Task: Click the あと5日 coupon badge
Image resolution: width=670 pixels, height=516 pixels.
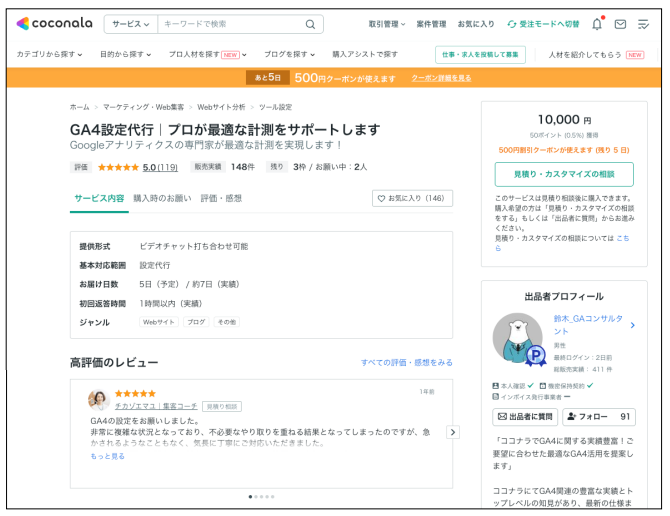Action: [x=267, y=78]
